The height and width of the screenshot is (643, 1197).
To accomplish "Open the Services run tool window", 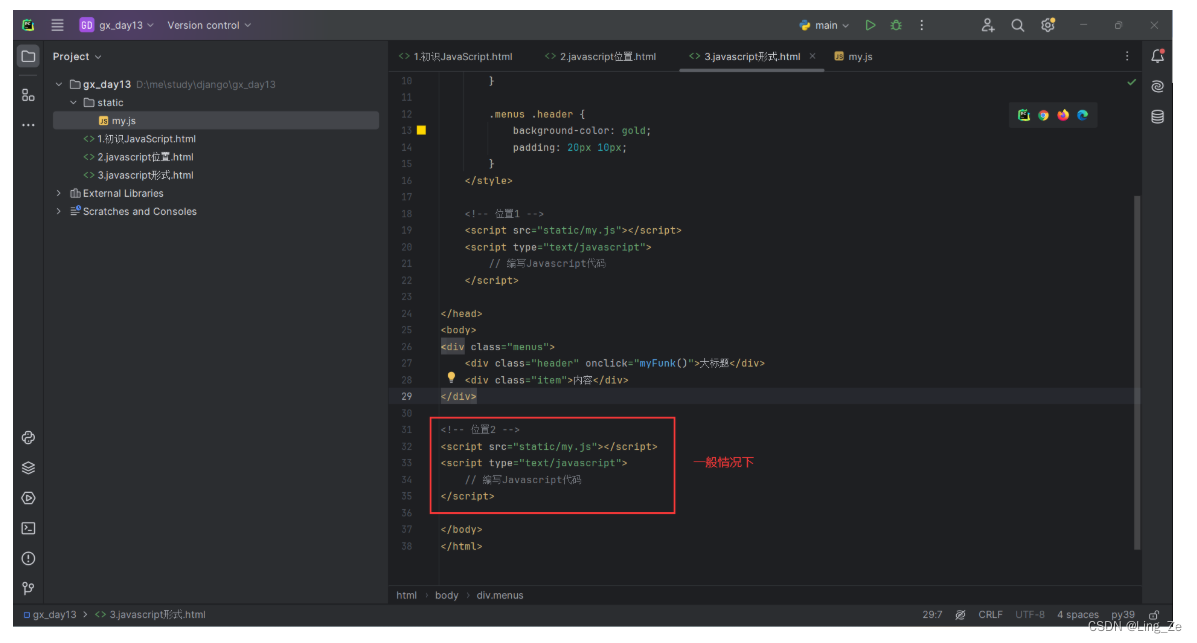I will coord(28,498).
